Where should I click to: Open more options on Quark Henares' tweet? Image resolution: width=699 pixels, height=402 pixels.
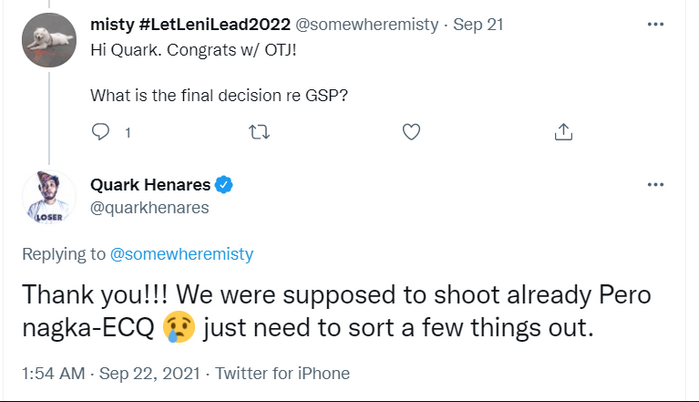(655, 186)
